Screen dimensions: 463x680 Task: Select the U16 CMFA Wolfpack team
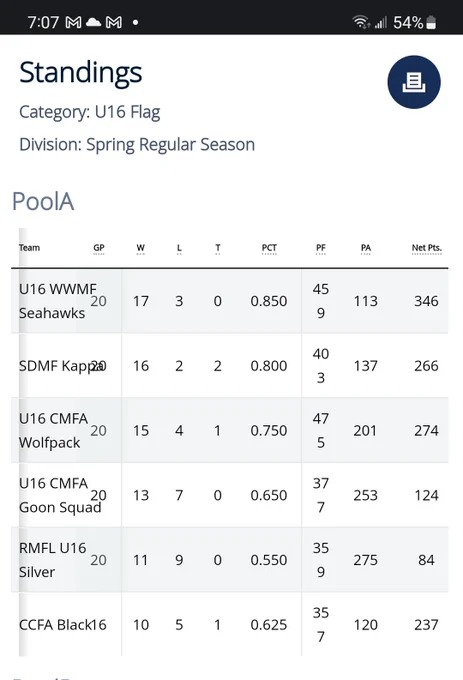pyautogui.click(x=53, y=431)
